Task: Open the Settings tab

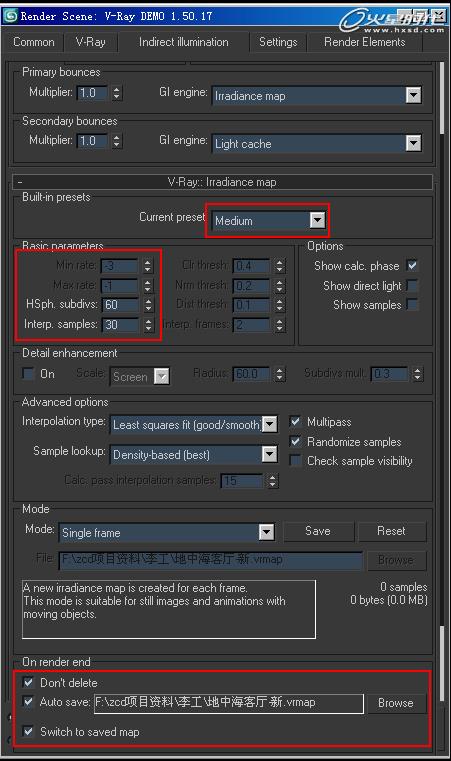Action: pos(278,42)
